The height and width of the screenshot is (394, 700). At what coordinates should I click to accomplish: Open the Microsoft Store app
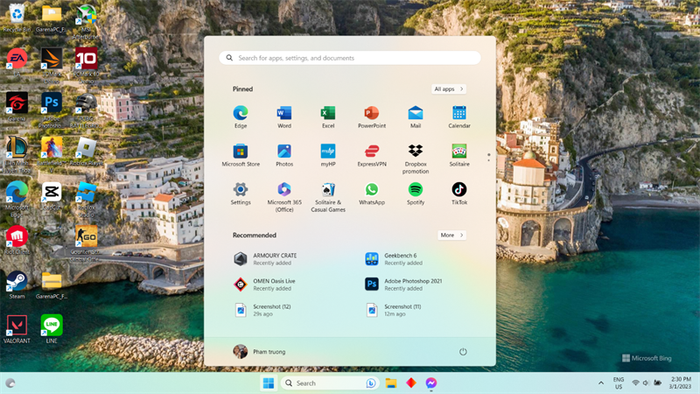point(240,155)
